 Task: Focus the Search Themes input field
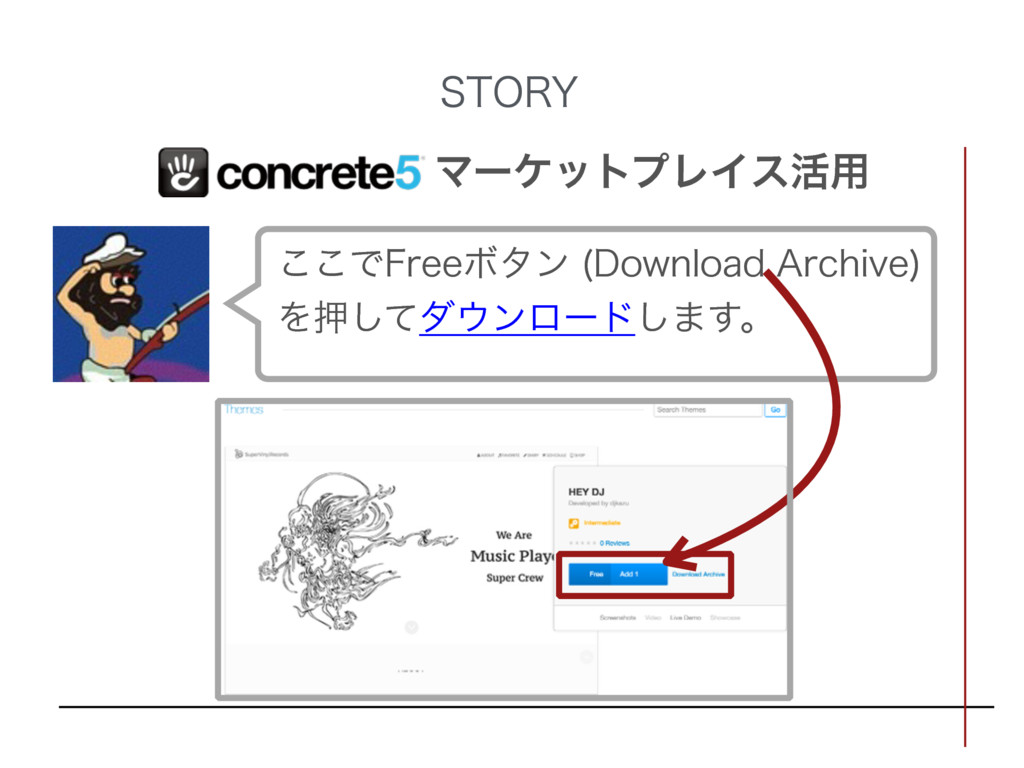709,409
